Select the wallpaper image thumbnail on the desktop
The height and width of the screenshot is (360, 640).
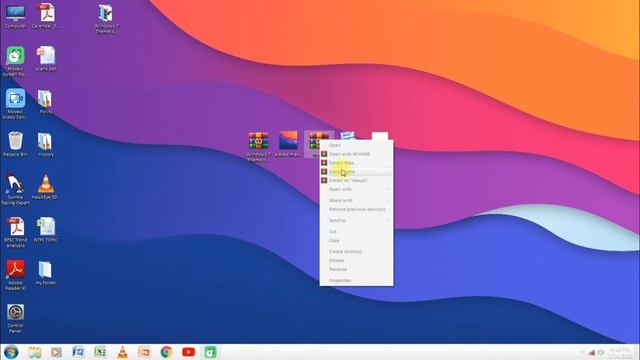coord(288,144)
